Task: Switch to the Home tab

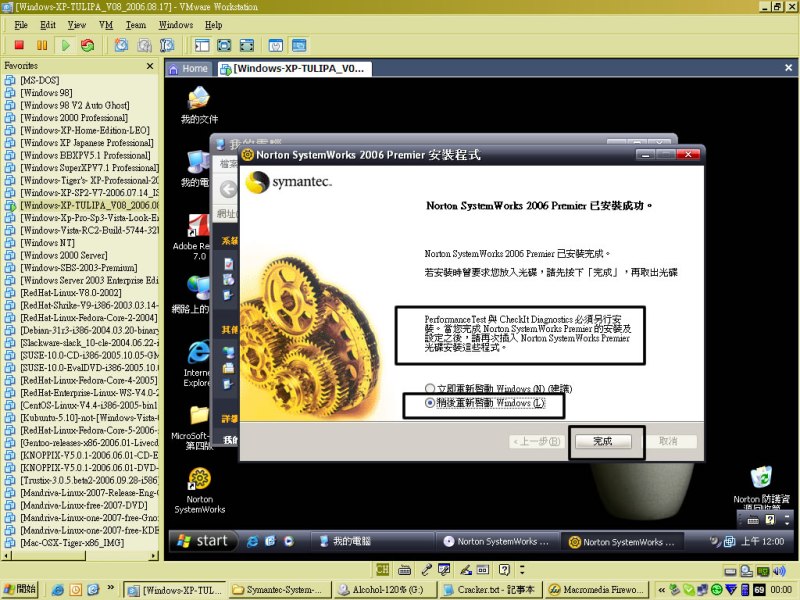Action: pyautogui.click(x=189, y=69)
